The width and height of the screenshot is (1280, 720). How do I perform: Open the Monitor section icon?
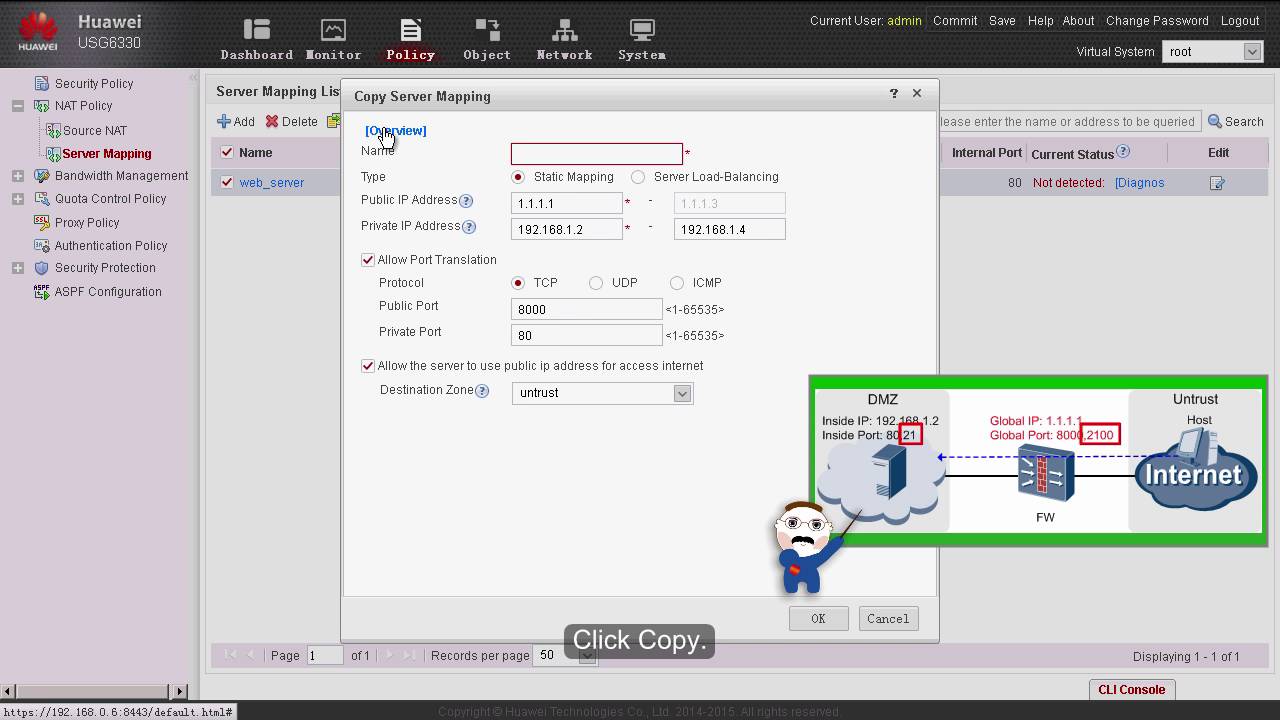click(333, 30)
